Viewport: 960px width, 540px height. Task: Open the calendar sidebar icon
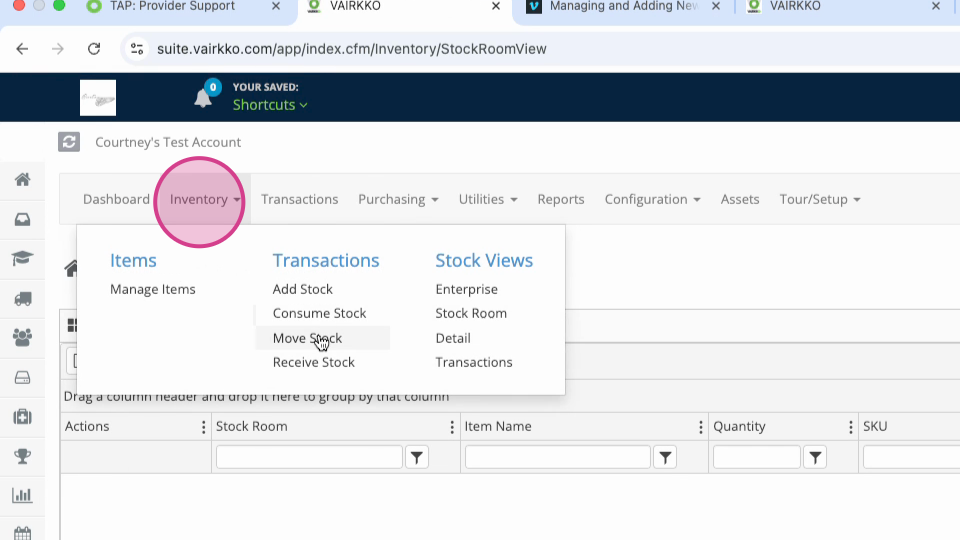(23, 533)
